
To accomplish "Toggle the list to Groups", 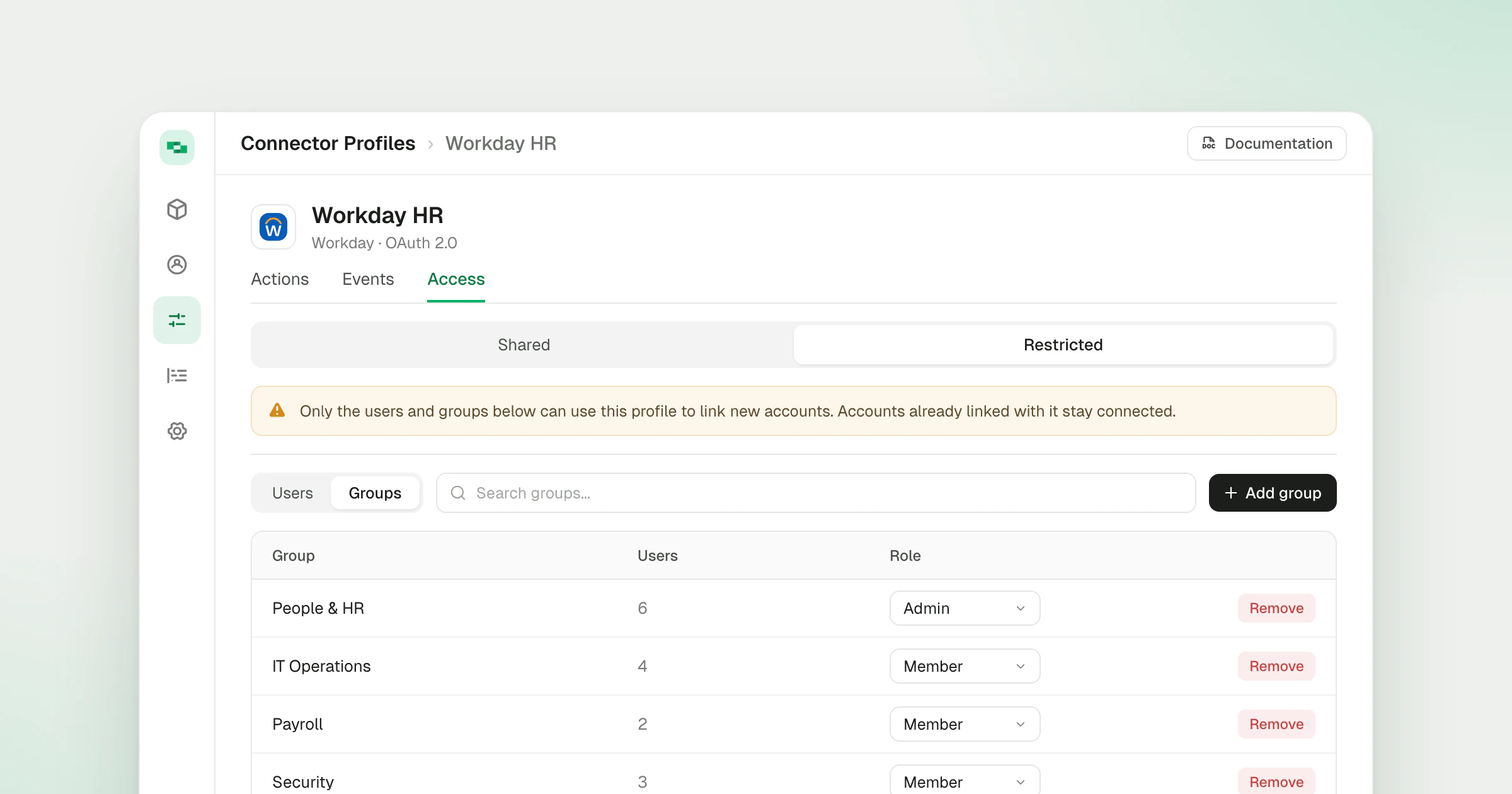I will pyautogui.click(x=375, y=493).
